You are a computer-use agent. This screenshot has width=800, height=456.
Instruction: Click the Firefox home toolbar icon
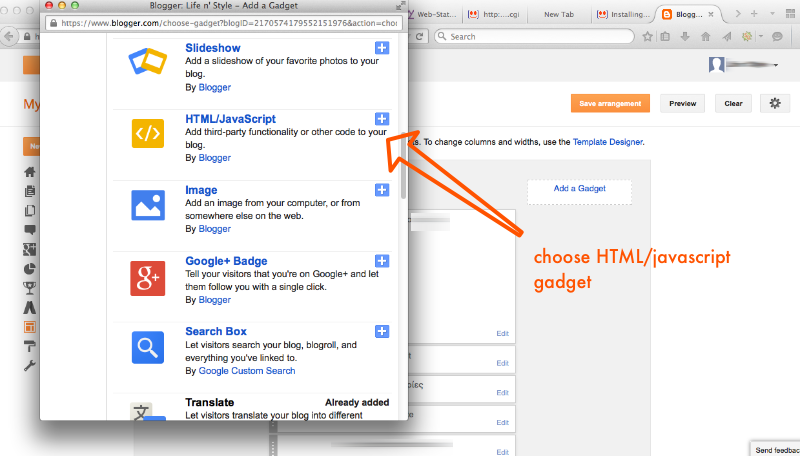[x=706, y=37]
